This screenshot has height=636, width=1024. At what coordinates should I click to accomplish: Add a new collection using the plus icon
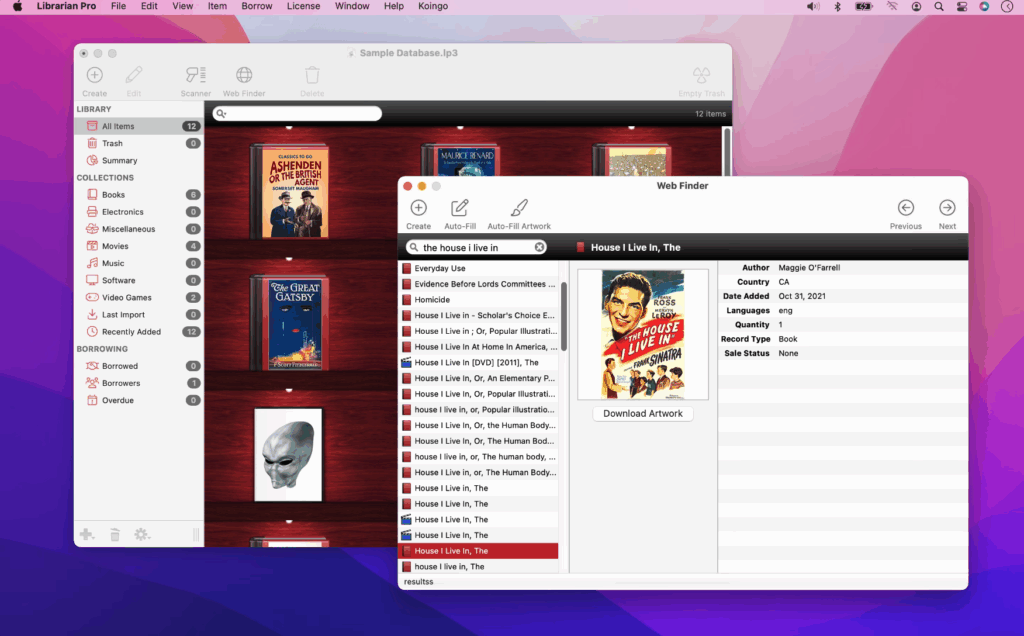[87, 534]
